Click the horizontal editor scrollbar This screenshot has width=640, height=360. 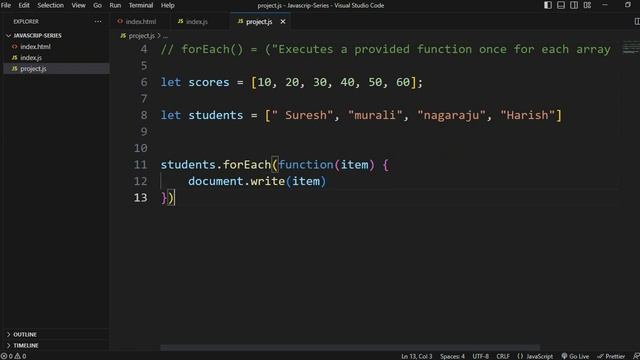click(x=350, y=347)
